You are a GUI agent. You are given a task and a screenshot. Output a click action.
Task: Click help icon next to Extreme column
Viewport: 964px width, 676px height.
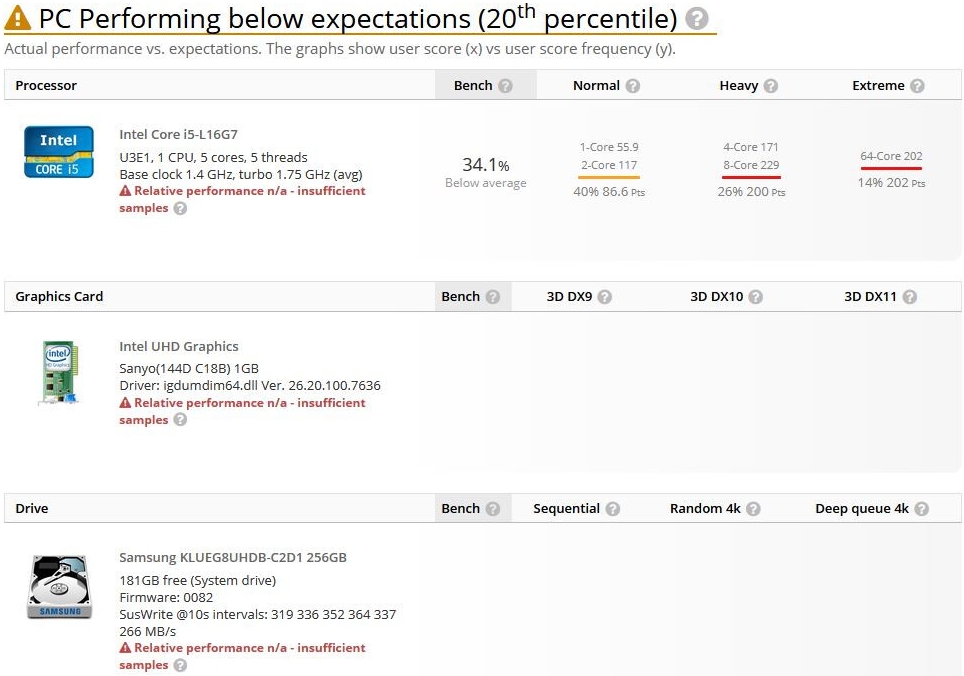(917, 86)
